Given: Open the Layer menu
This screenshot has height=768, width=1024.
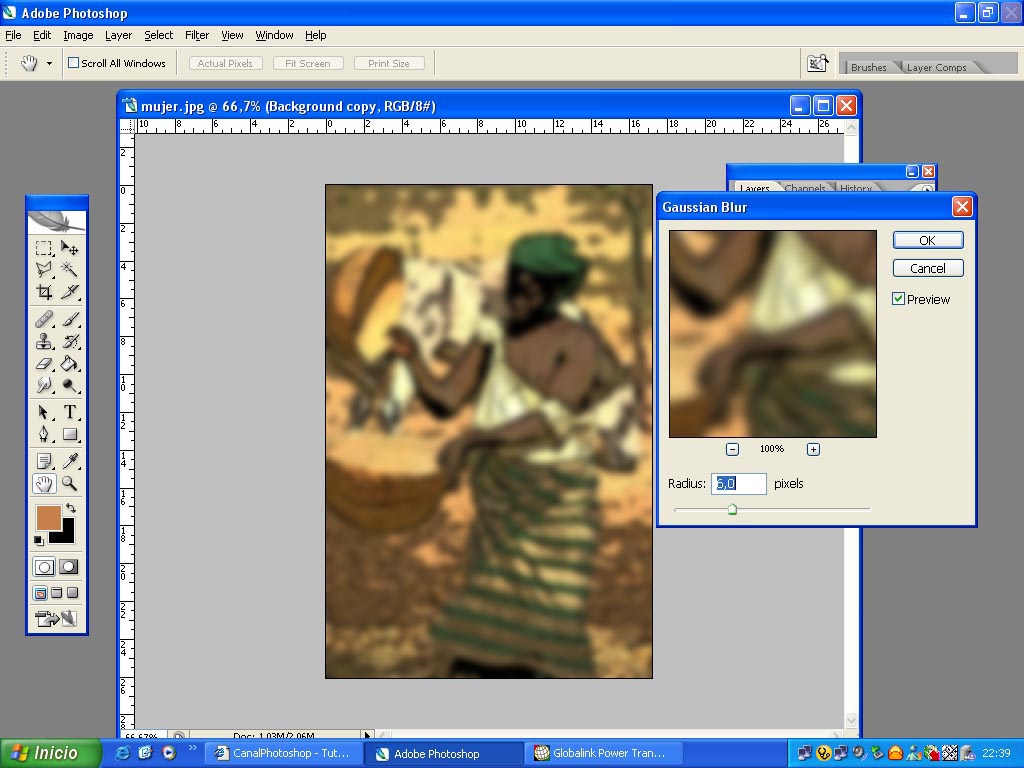Looking at the screenshot, I should [118, 35].
